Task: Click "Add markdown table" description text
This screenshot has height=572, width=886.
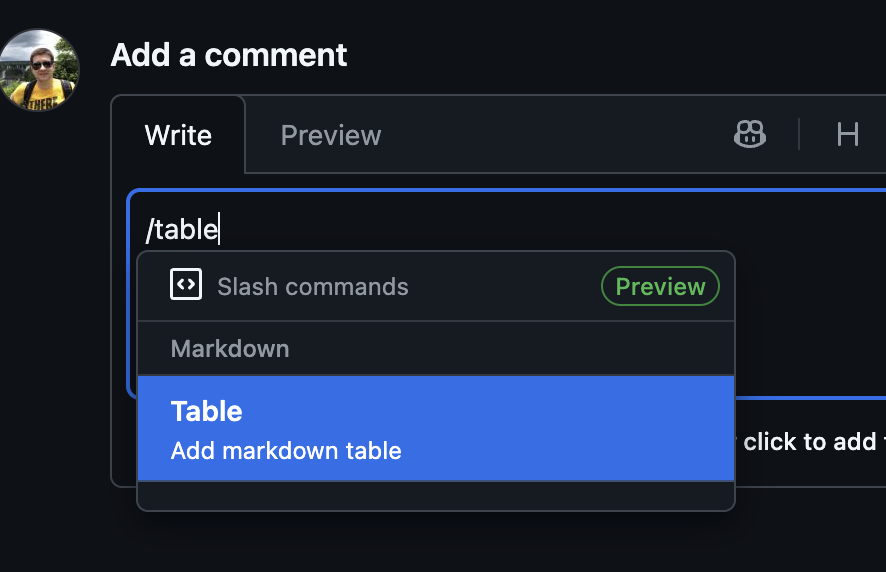Action: (x=286, y=451)
